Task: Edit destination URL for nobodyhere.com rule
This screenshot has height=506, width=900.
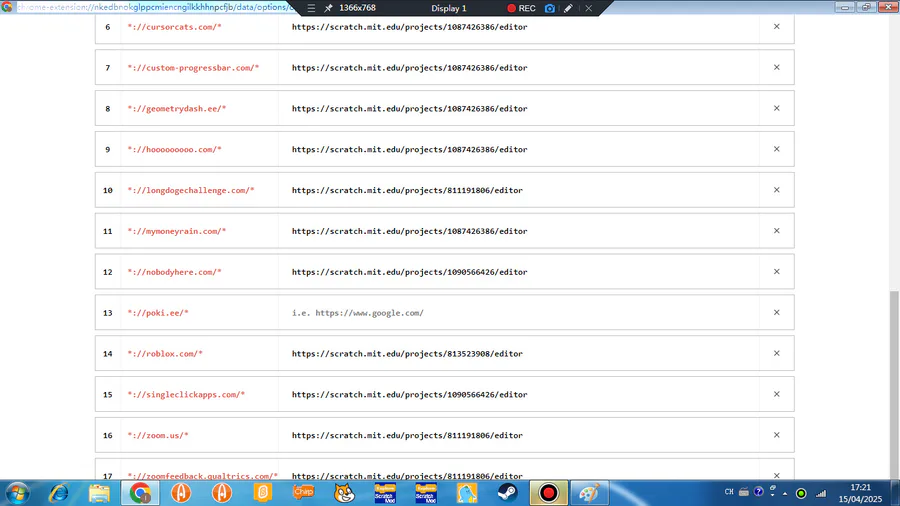Action: coord(519,272)
